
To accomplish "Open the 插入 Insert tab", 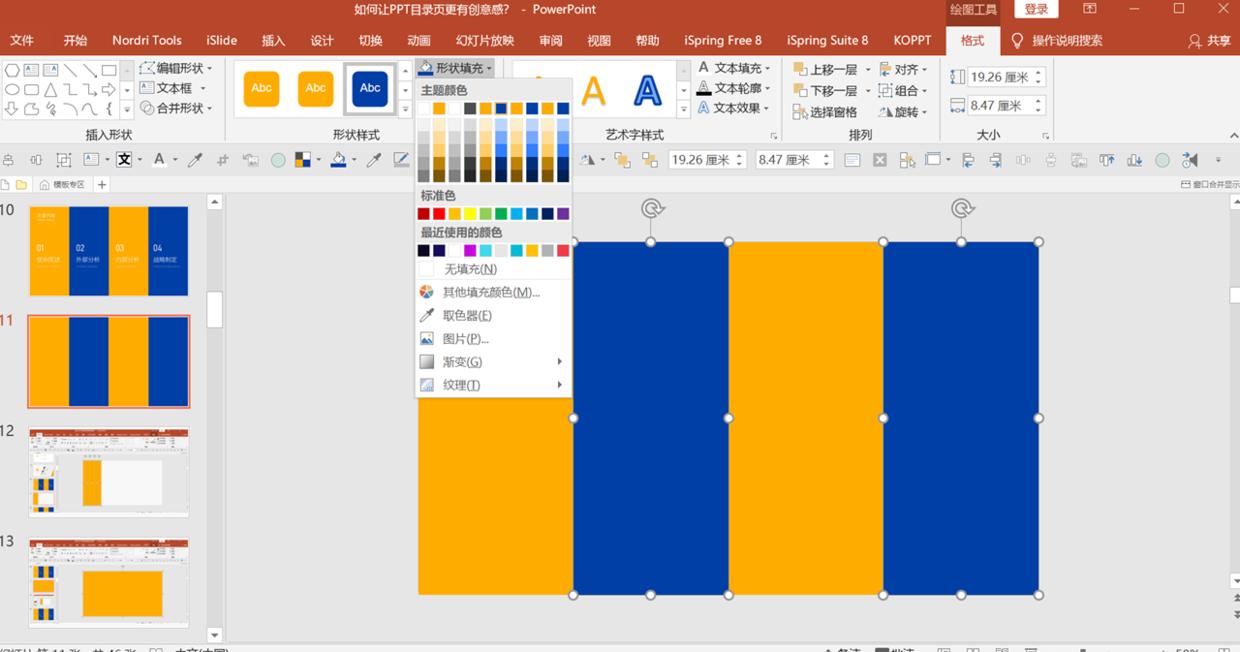I will (x=273, y=40).
